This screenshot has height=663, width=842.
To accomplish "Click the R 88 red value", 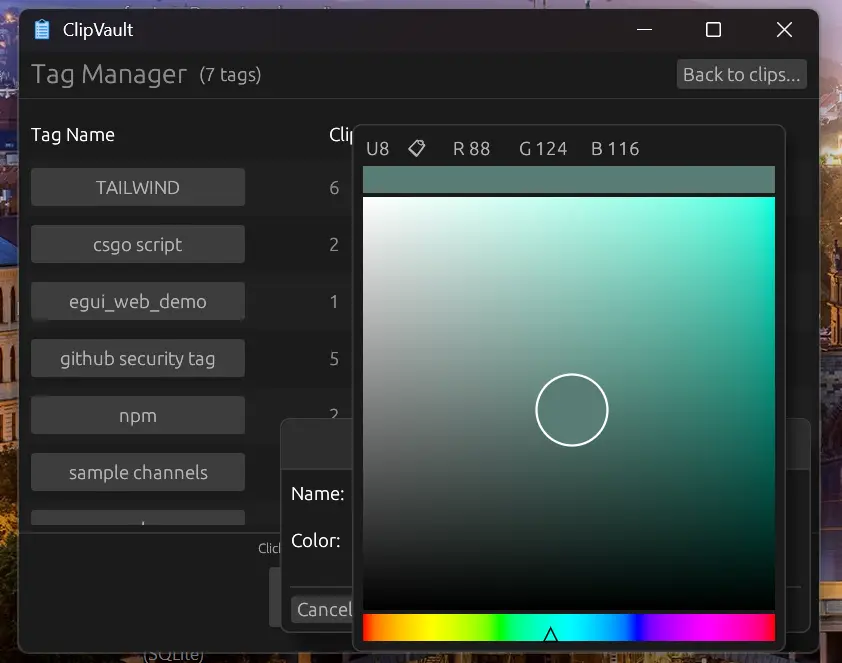I will coord(471,148).
